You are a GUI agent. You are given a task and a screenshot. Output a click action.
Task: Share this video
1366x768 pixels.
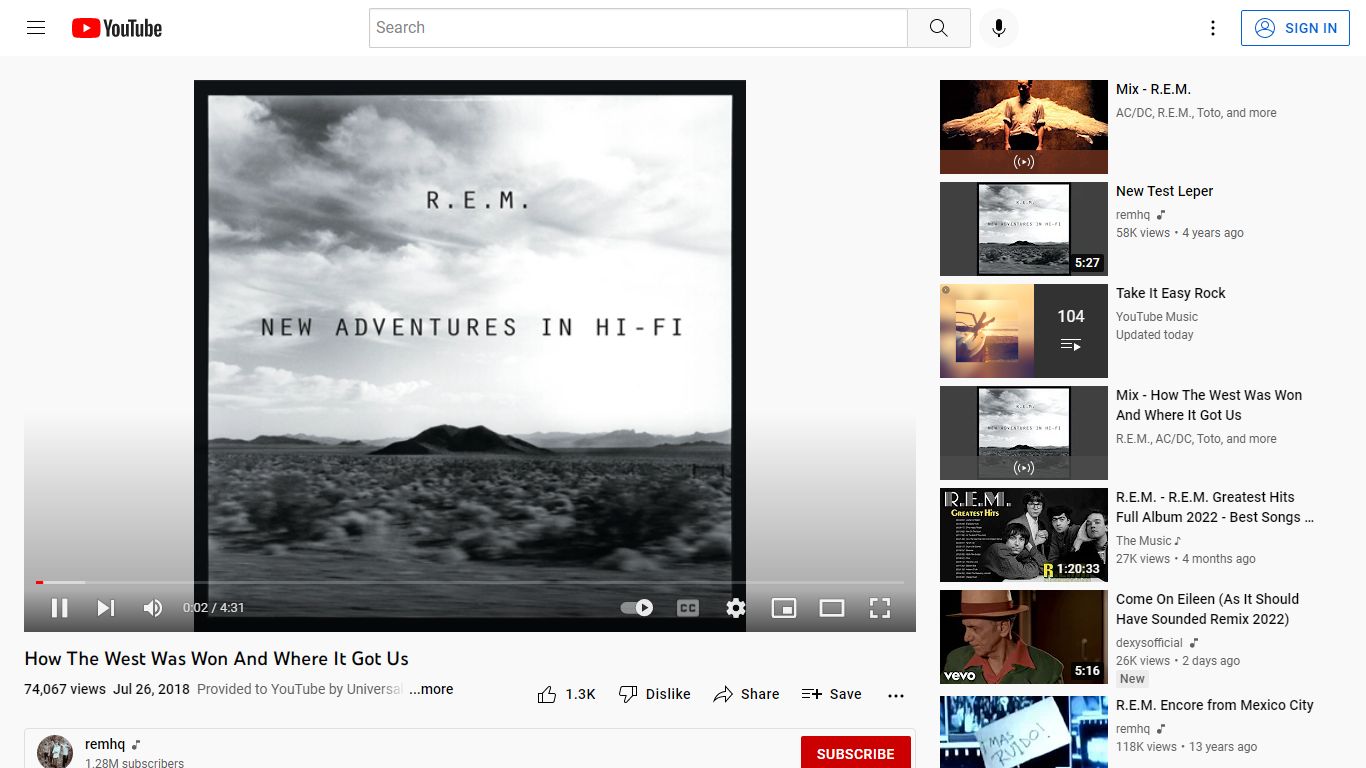click(746, 694)
